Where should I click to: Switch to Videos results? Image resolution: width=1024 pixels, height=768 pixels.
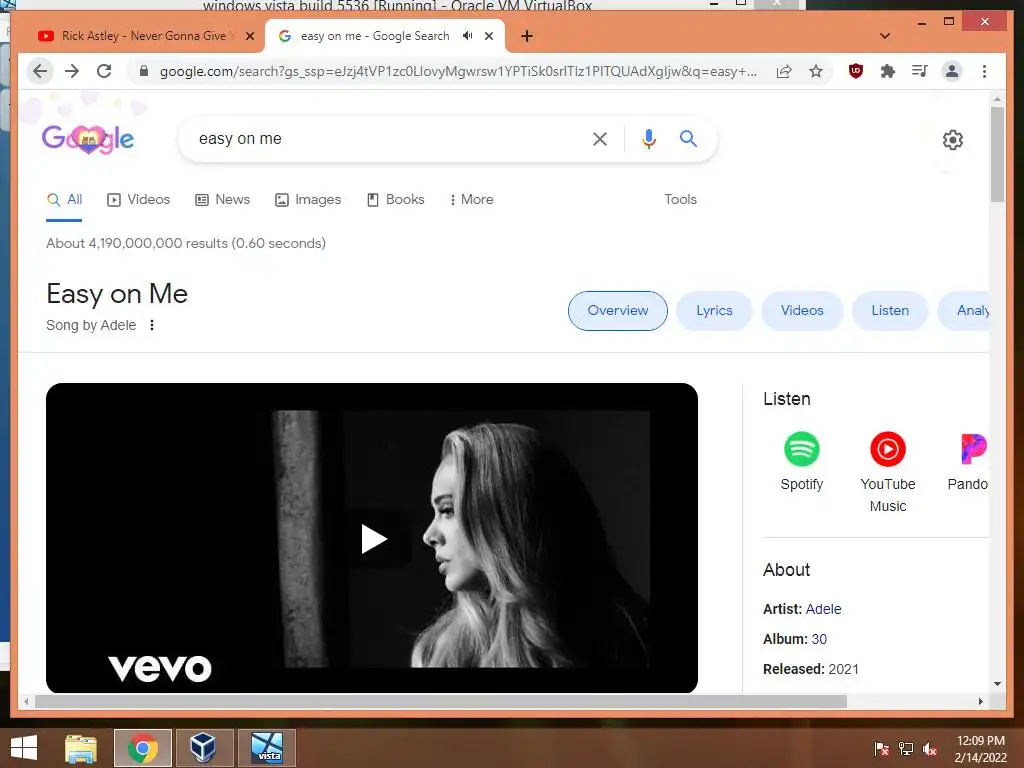(138, 200)
